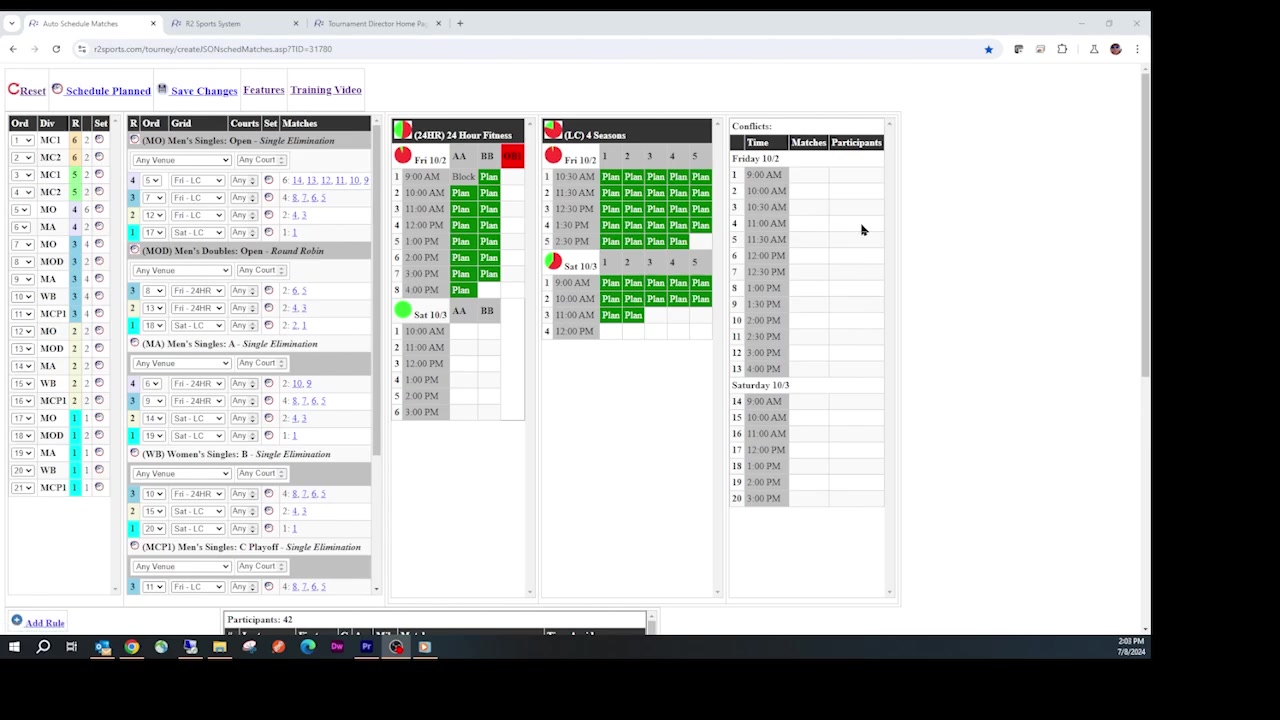Screen dimensions: 1280x720
Task: Open Any Venue dropdown under Men's Doubles: Open
Action: [182, 270]
